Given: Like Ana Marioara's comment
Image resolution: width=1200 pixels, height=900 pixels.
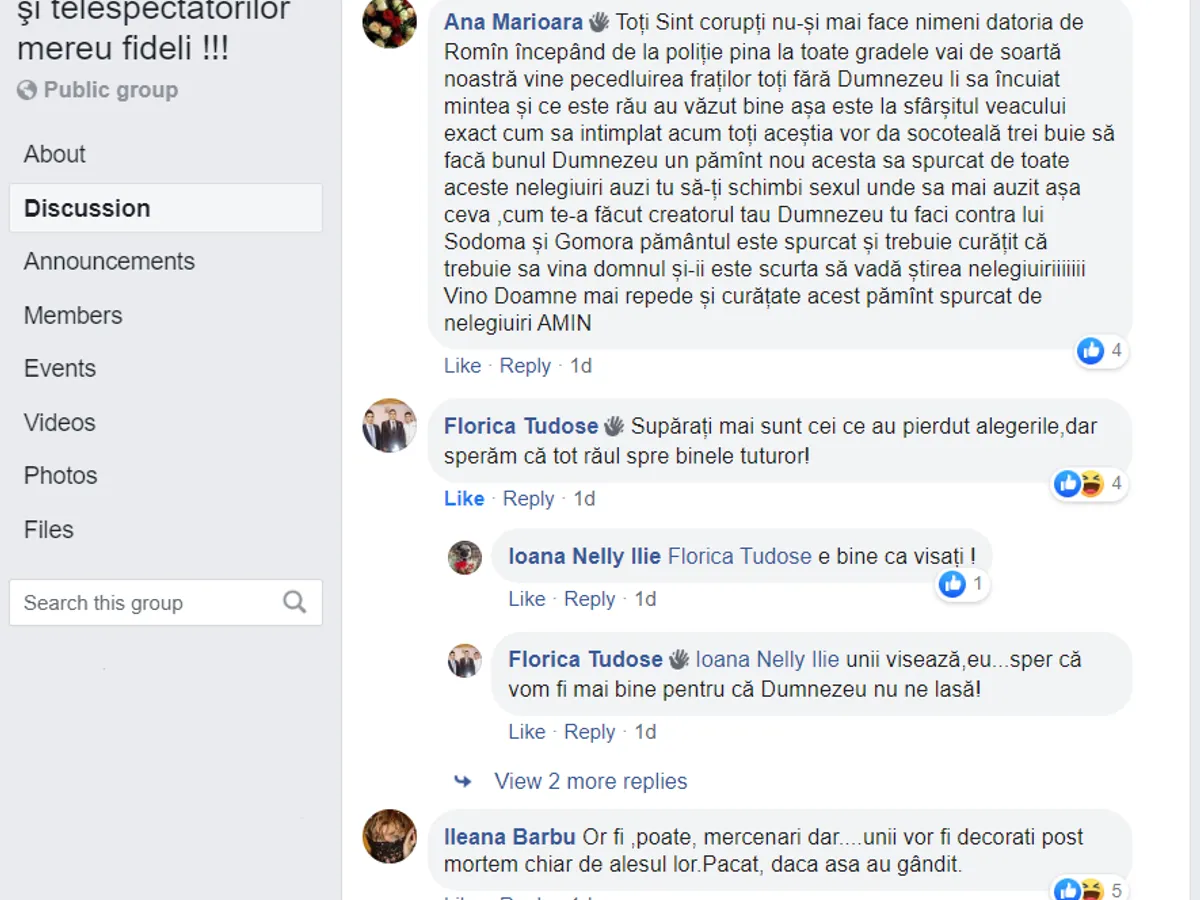Looking at the screenshot, I should click(462, 366).
